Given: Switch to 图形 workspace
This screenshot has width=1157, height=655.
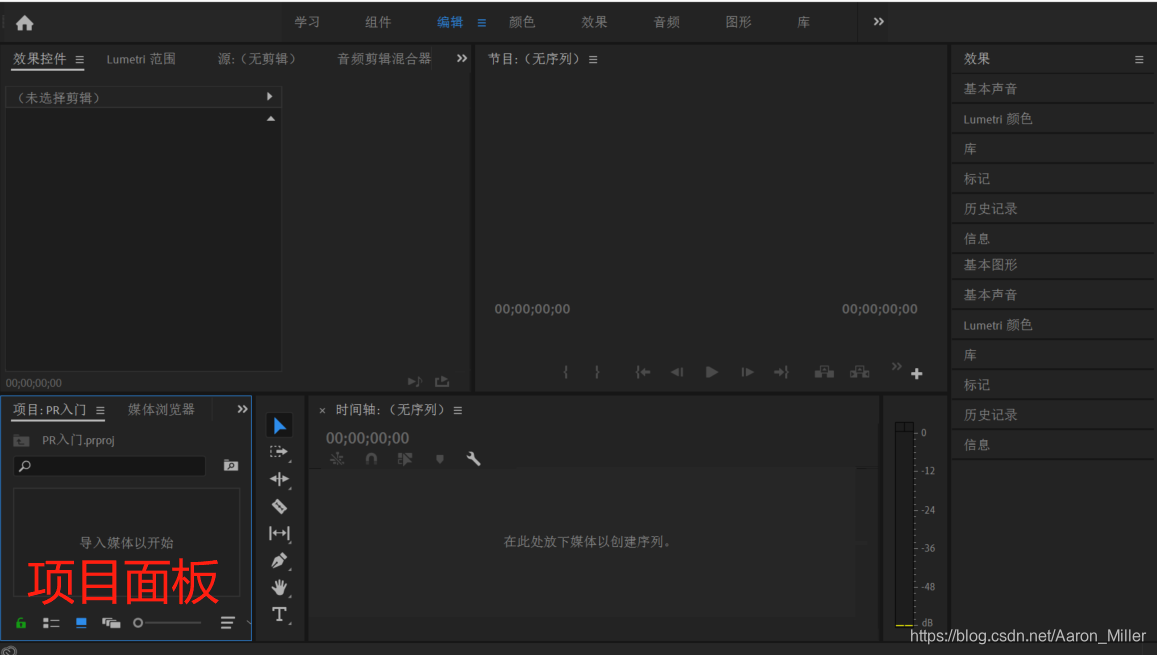Looking at the screenshot, I should [738, 22].
